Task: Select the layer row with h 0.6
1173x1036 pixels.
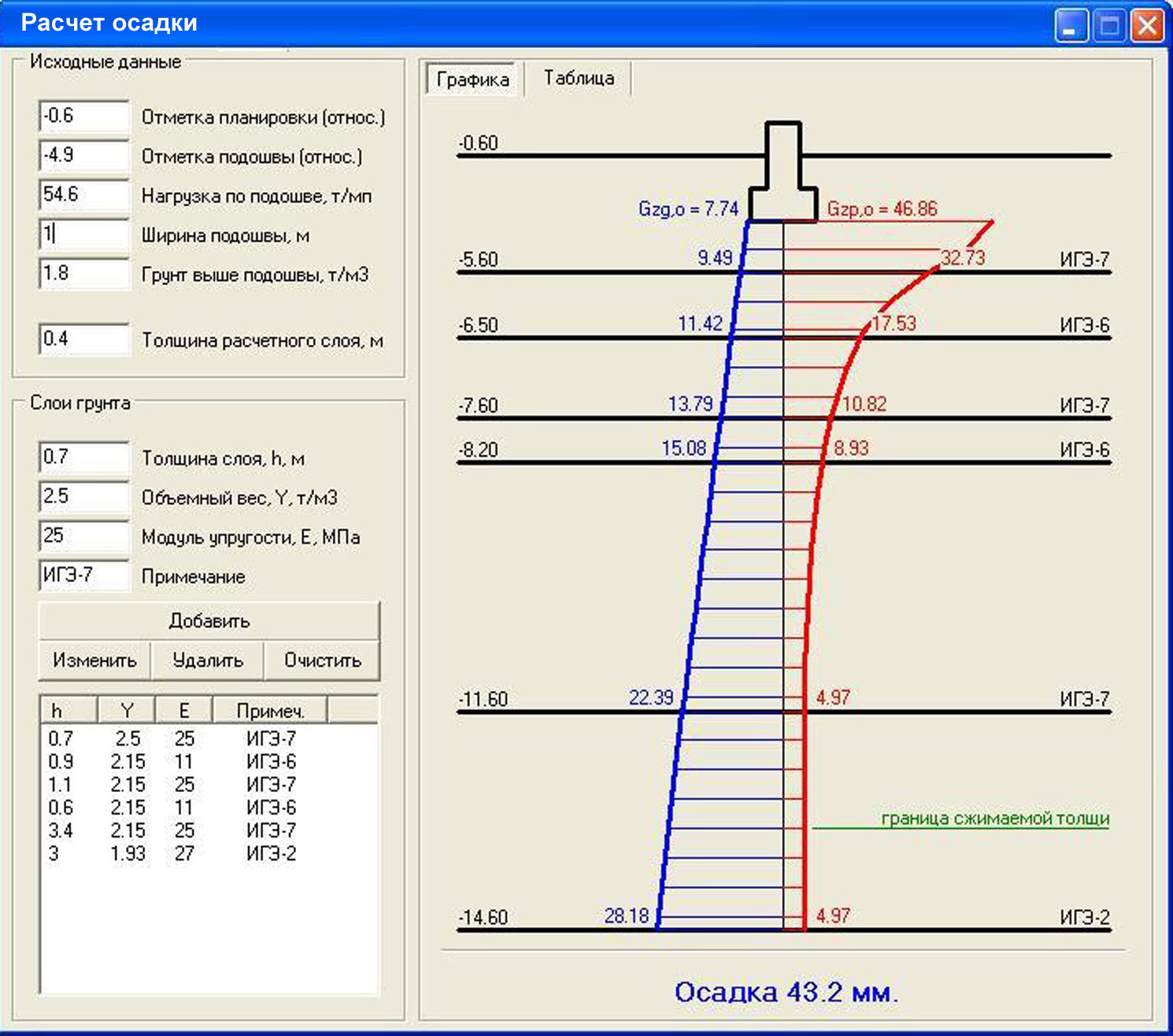Action: [x=209, y=807]
